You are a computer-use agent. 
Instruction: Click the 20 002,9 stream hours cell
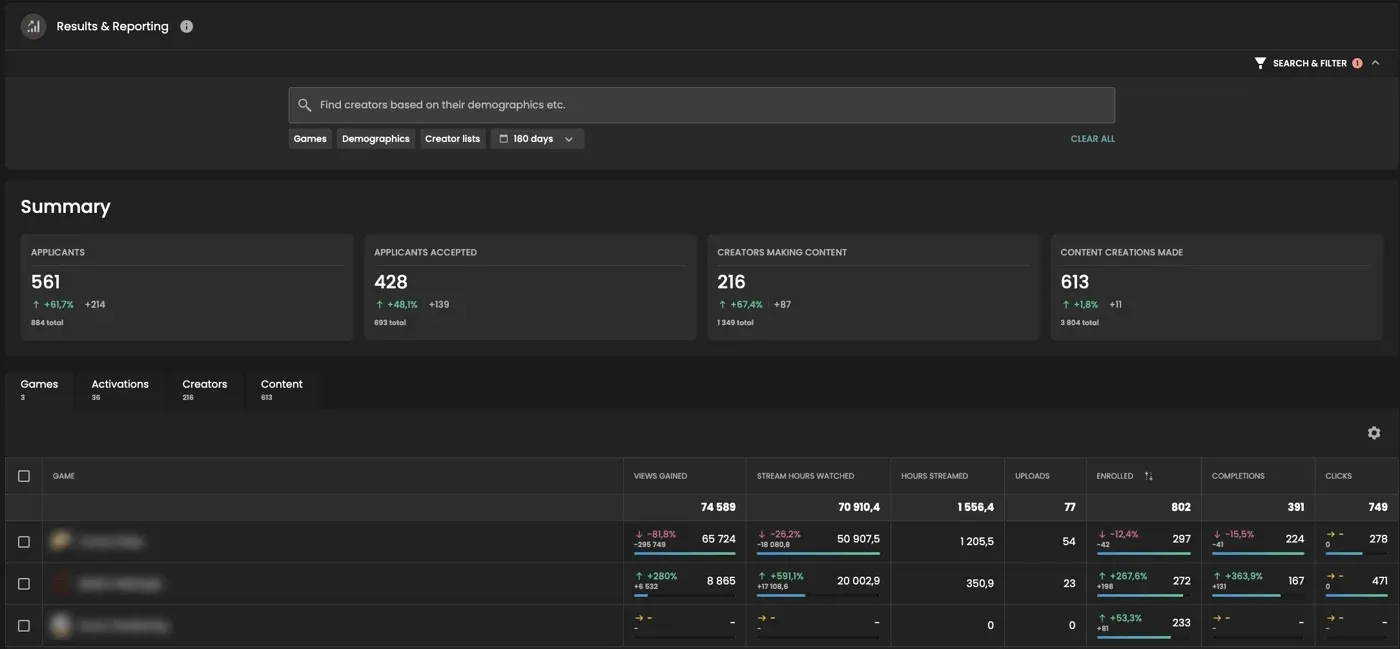pos(858,581)
